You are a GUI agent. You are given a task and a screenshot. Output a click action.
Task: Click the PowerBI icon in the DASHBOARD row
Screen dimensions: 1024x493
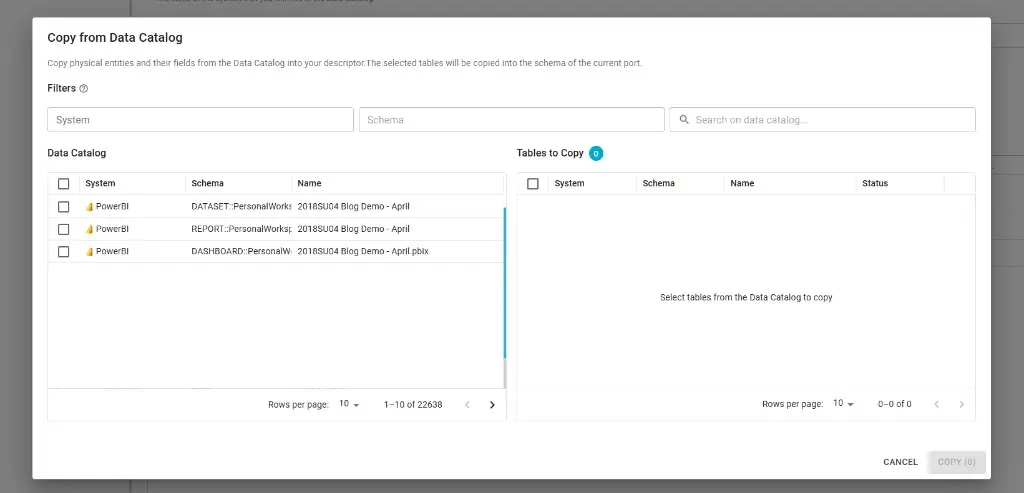point(90,251)
